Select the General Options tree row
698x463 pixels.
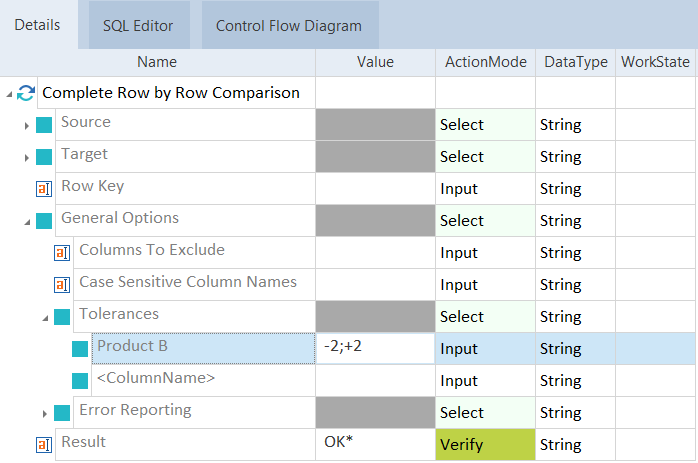pos(120,218)
